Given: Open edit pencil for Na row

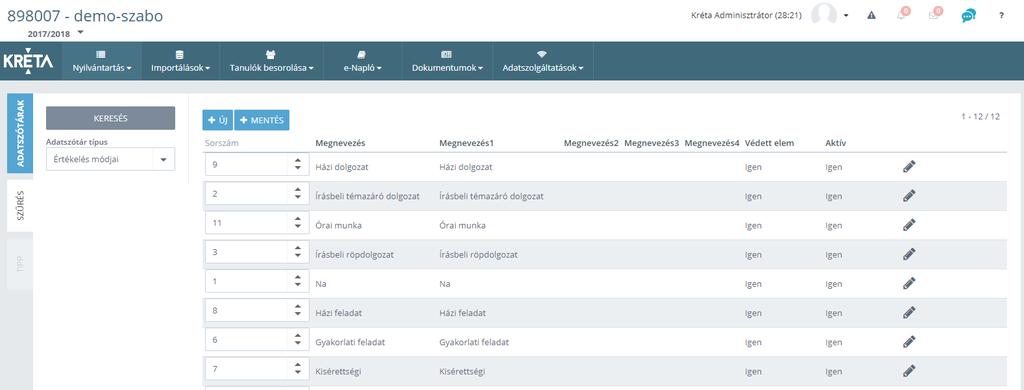Looking at the screenshot, I should coord(909,284).
